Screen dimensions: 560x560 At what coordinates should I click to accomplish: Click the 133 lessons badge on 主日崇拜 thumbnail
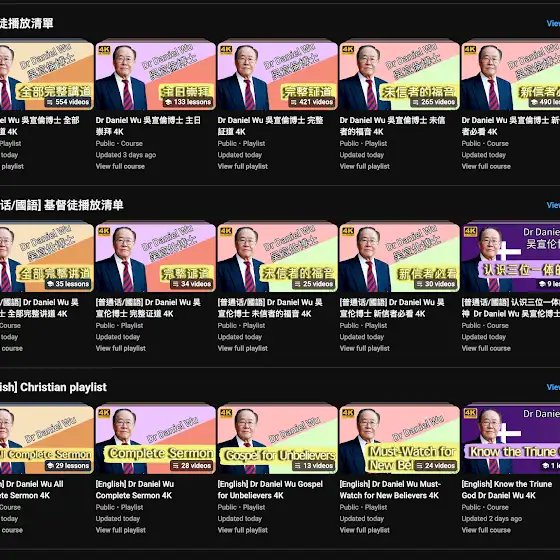tap(188, 102)
